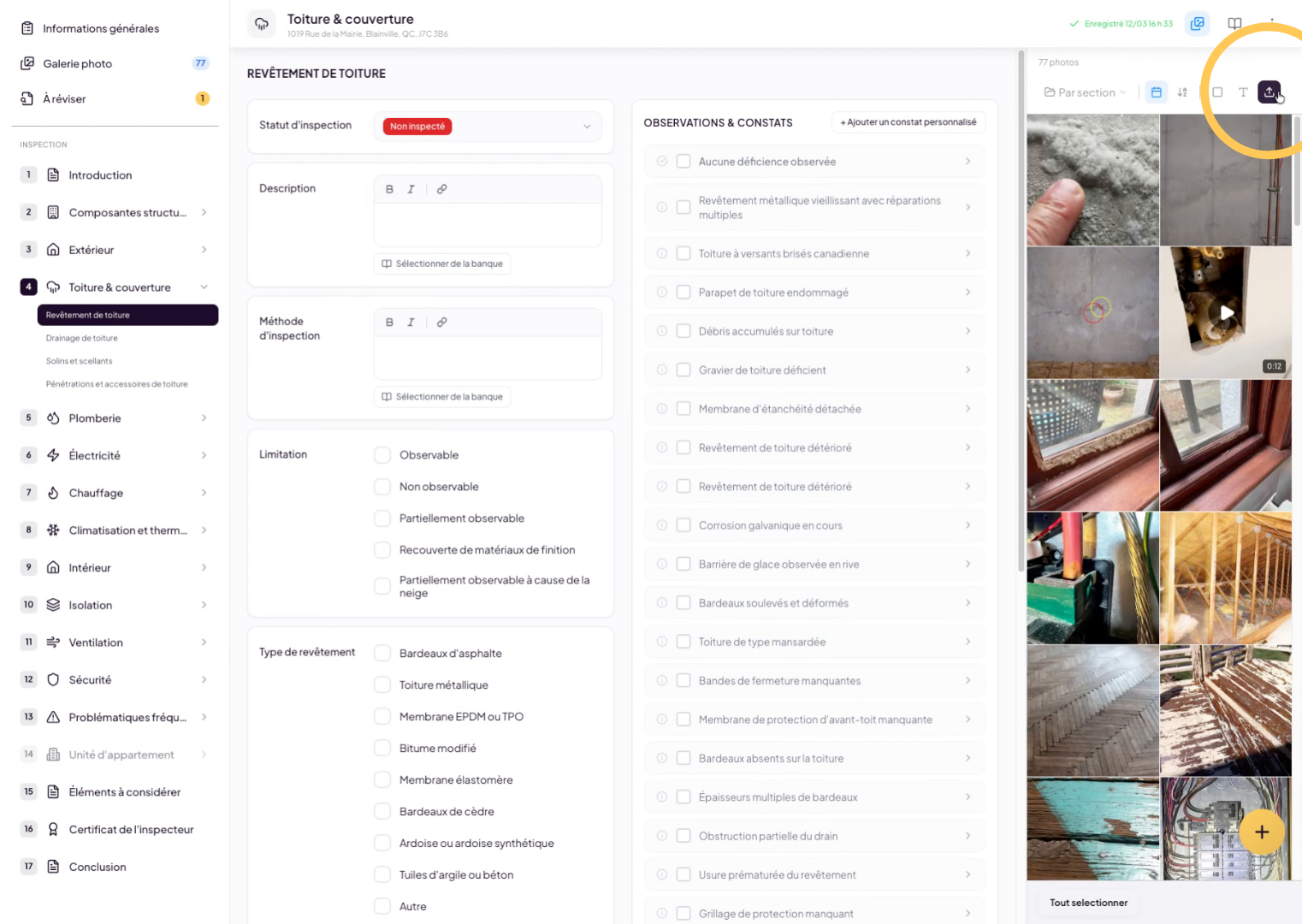Expand the Composantes structurales chevron in sidebar
This screenshot has width=1302, height=924.
[x=204, y=212]
